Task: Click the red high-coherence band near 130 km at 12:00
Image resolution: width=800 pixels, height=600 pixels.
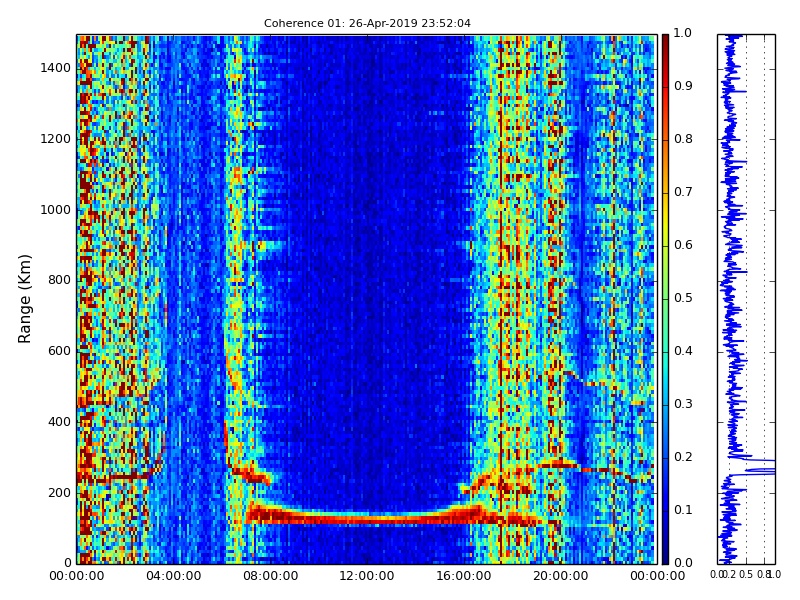Action: click(367, 519)
